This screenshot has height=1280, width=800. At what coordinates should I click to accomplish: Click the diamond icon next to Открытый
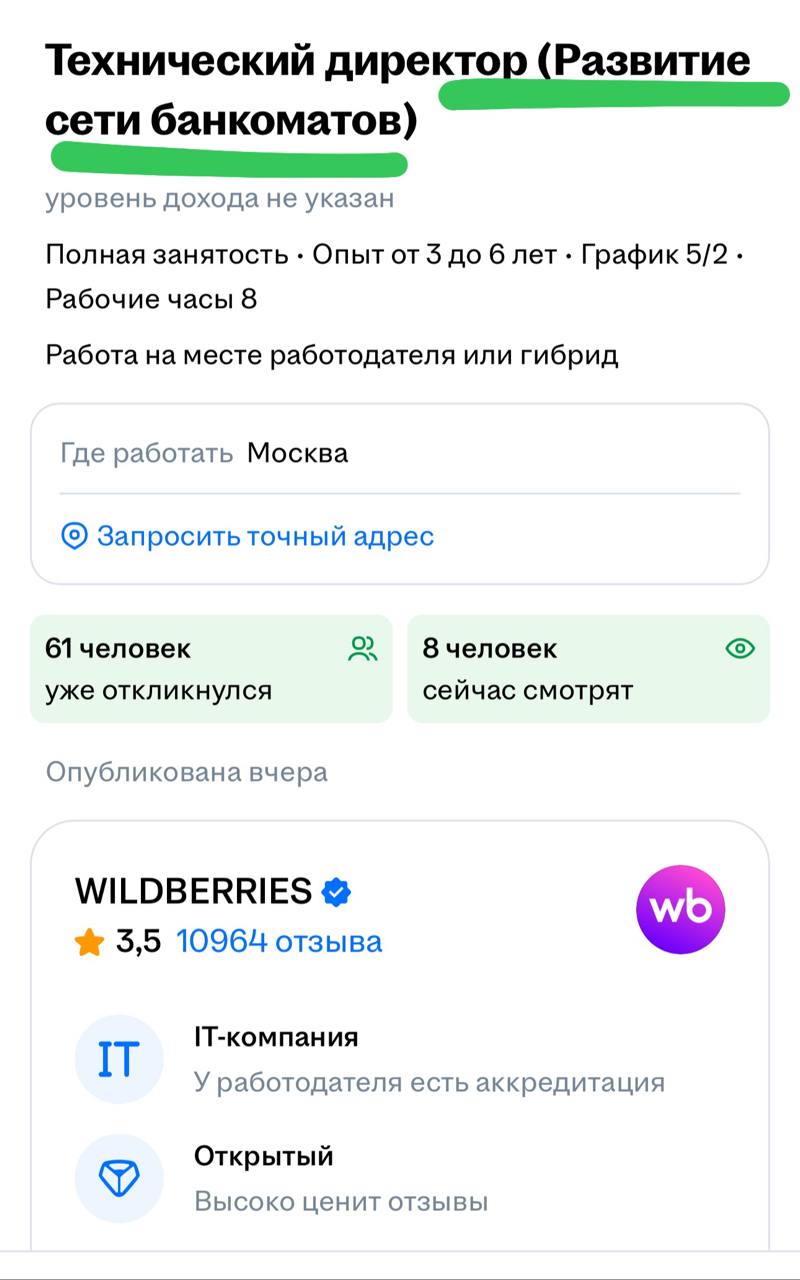tap(119, 1178)
